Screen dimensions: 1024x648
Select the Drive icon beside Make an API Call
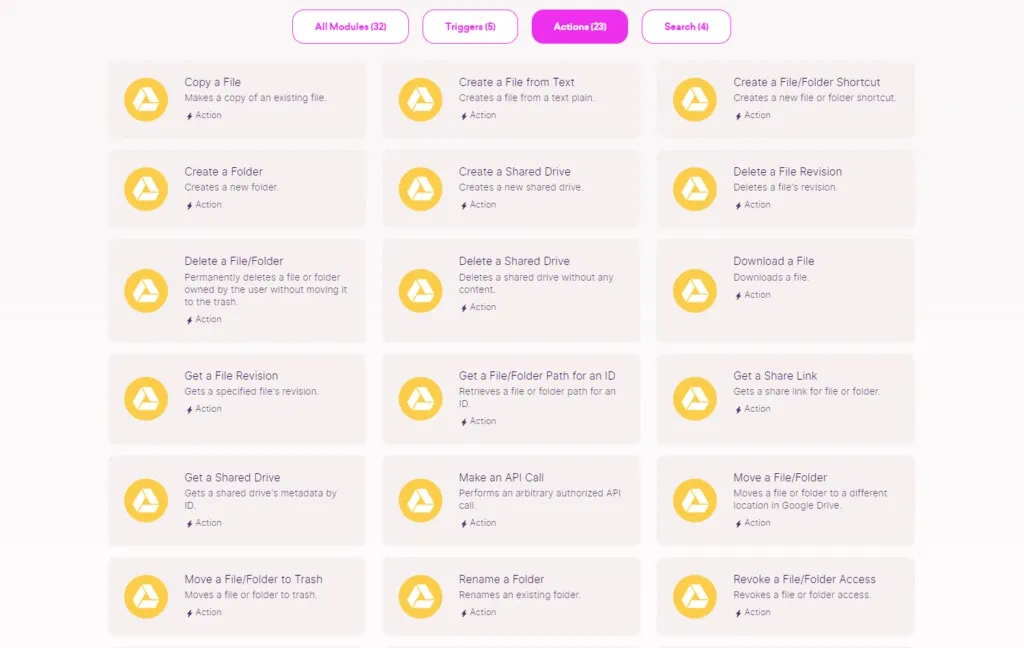(x=421, y=500)
